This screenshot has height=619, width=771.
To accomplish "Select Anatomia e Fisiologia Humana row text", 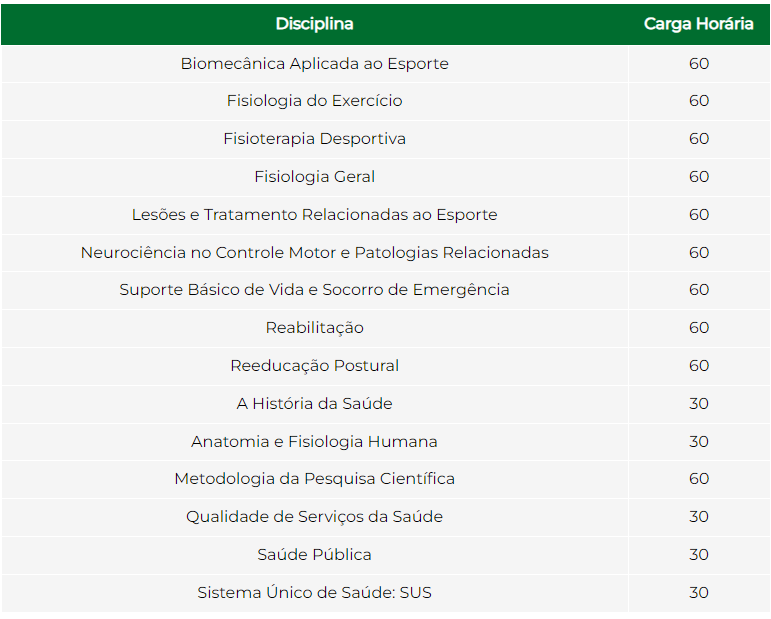I will [314, 441].
